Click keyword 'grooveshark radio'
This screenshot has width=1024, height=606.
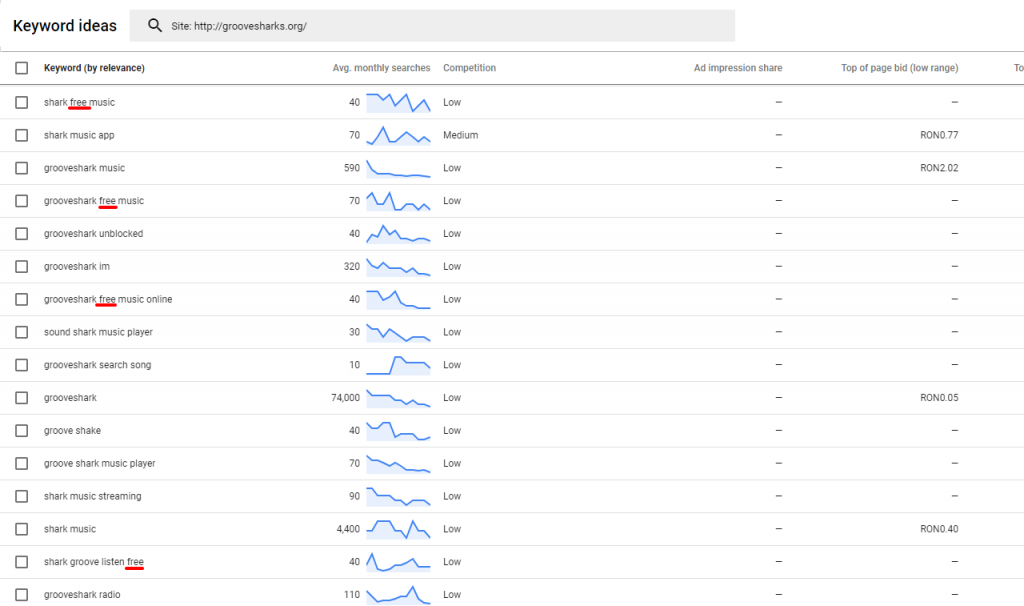[82, 594]
